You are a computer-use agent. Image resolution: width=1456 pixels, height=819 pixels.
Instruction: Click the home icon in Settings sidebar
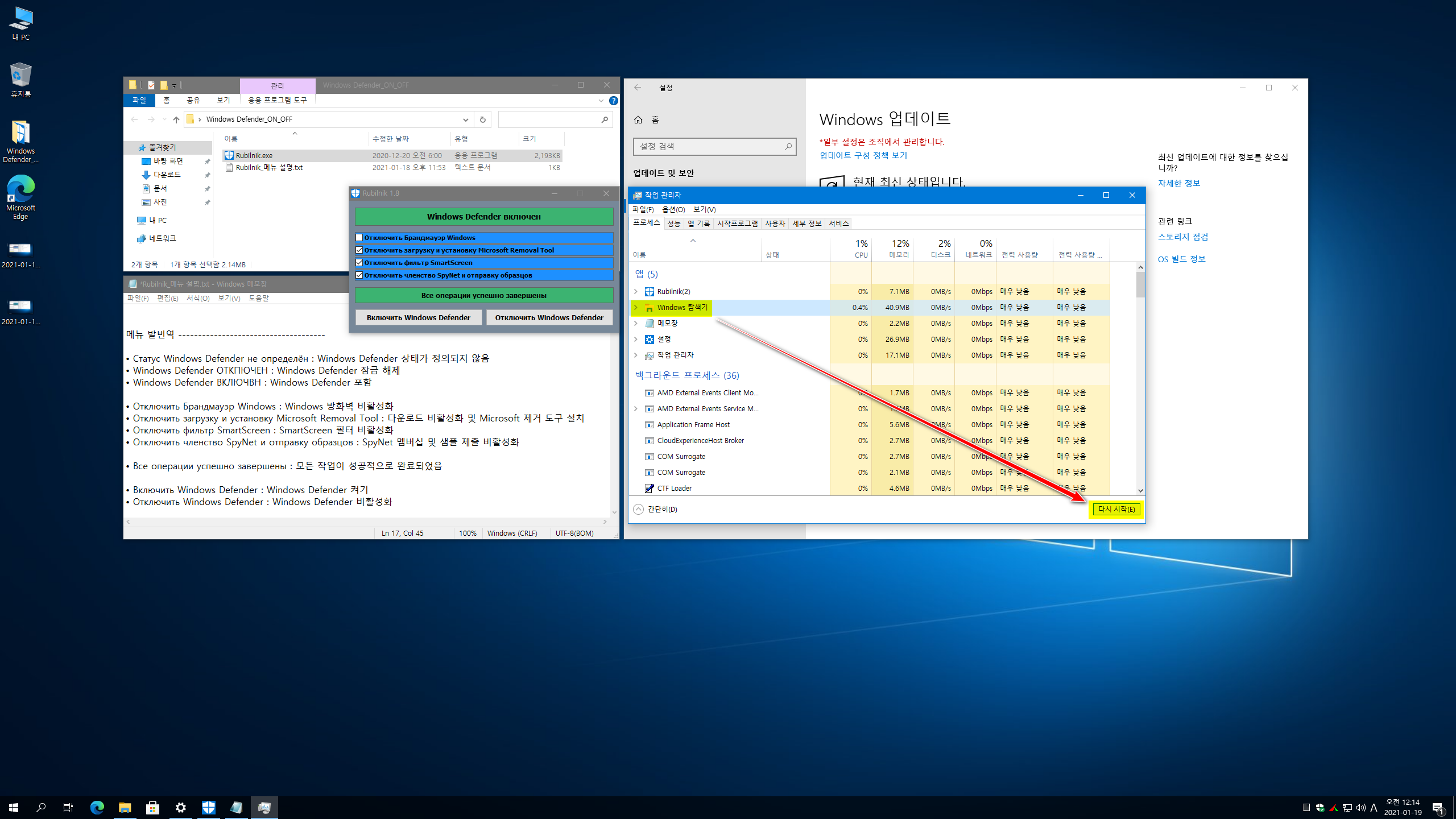coord(638,120)
